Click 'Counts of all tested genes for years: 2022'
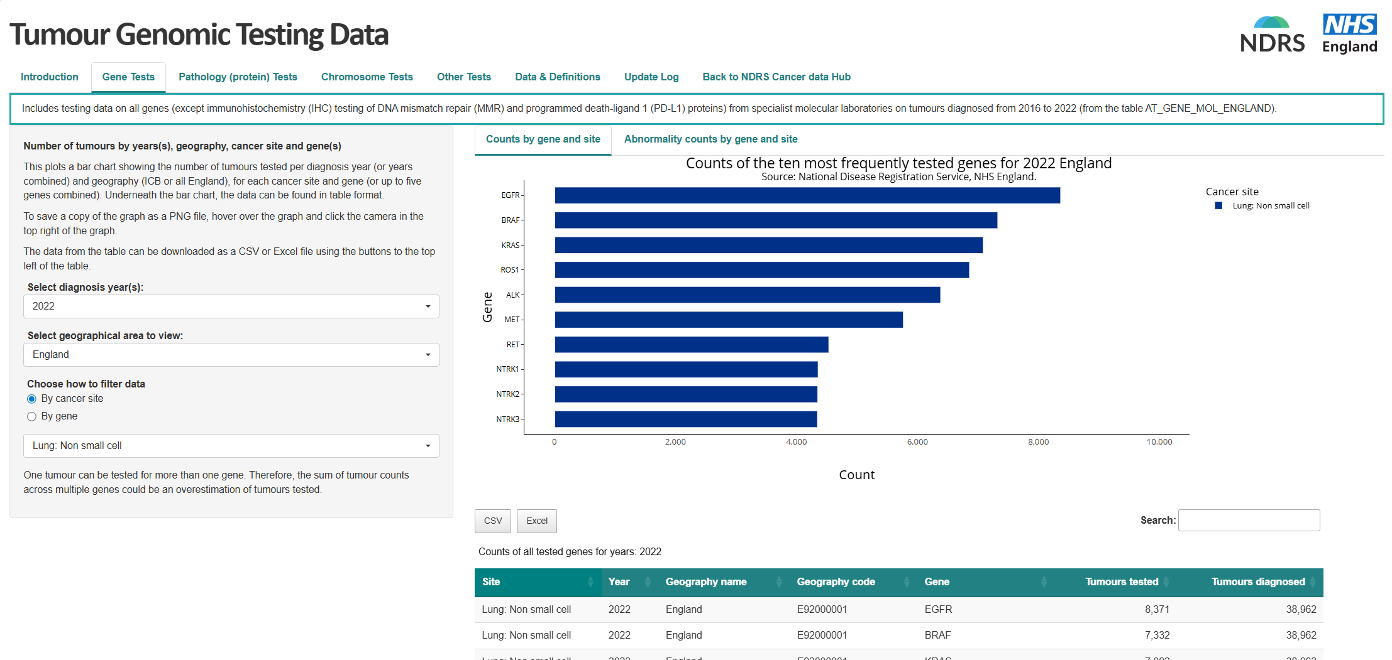The height and width of the screenshot is (660, 1392). (x=570, y=551)
